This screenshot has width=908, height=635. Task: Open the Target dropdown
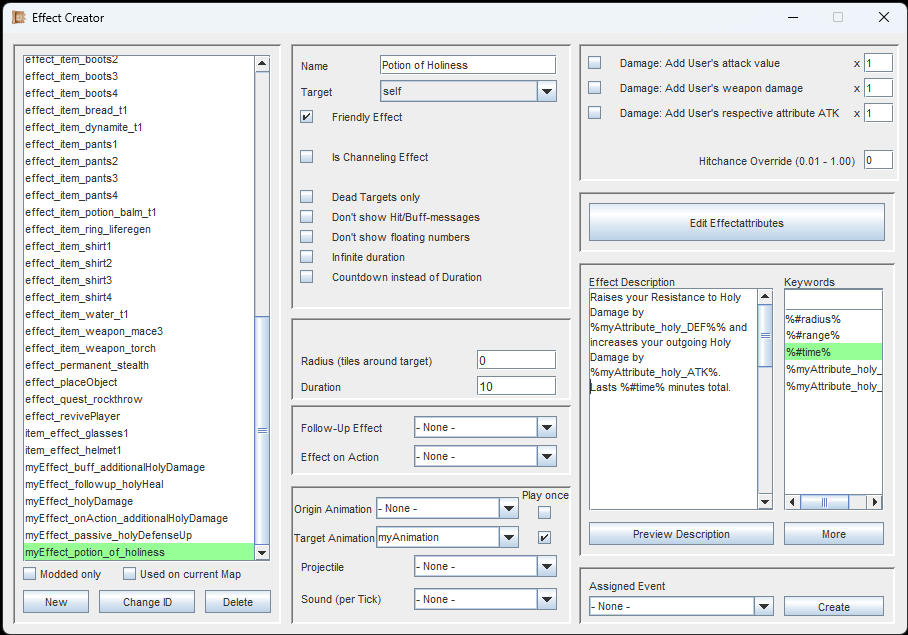(546, 92)
